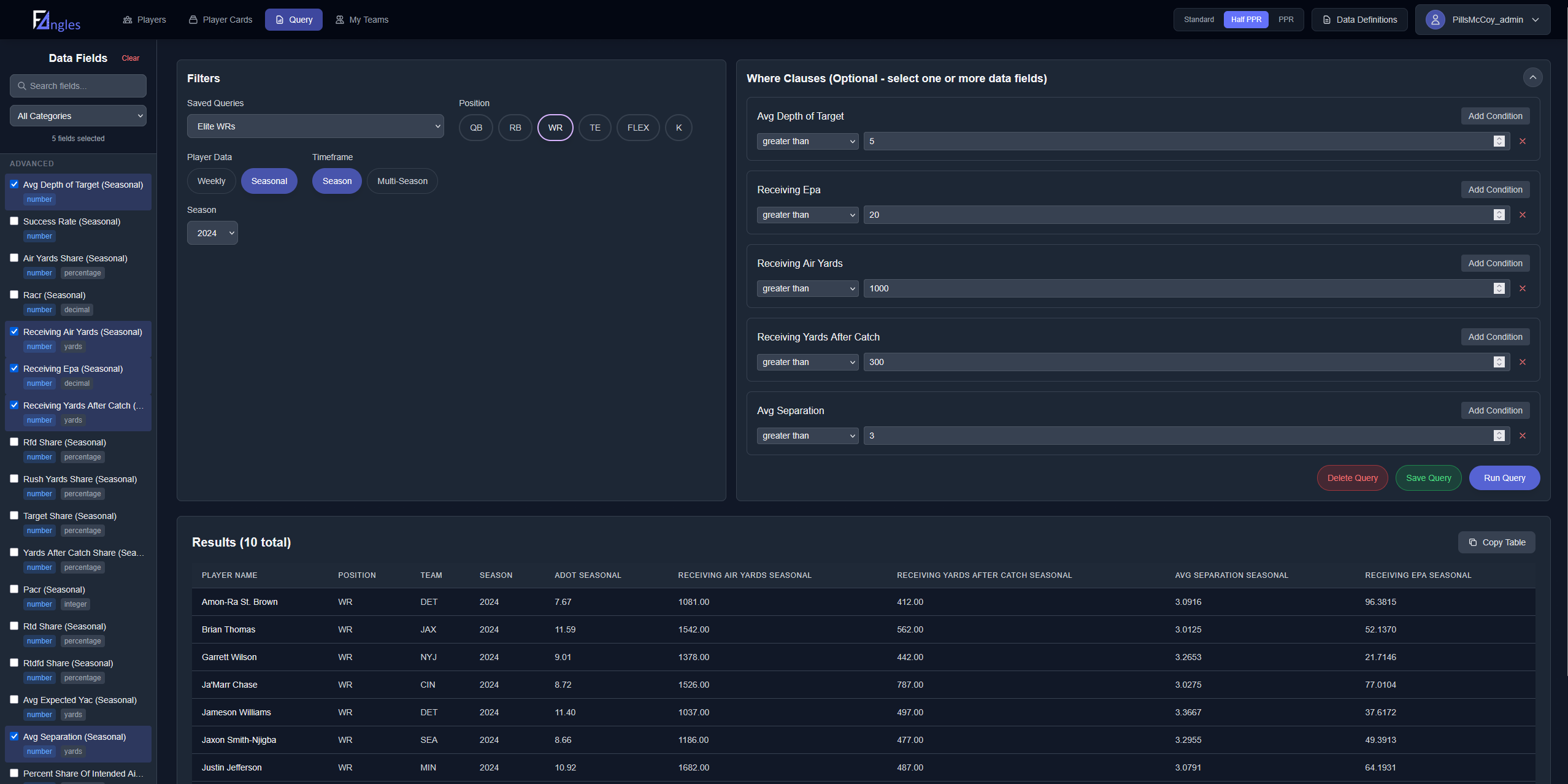Image resolution: width=1568 pixels, height=784 pixels.
Task: Click the Receiving Yards After Catch value stepper
Action: [1499, 362]
